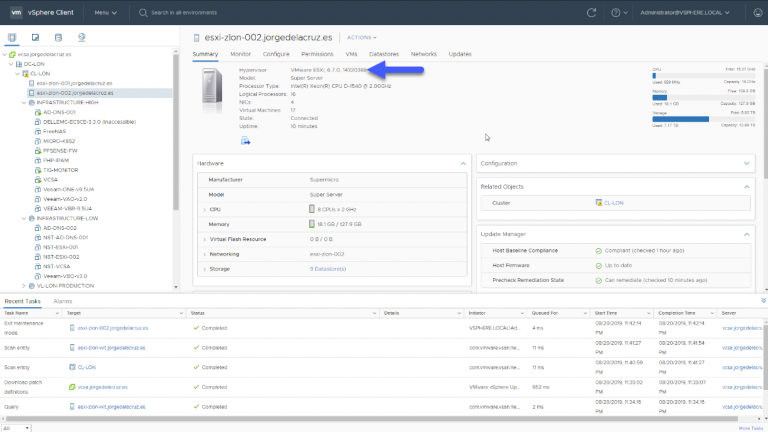This screenshot has width=768, height=432.
Task: Collapse the Update Manager panel
Action: 746,234
